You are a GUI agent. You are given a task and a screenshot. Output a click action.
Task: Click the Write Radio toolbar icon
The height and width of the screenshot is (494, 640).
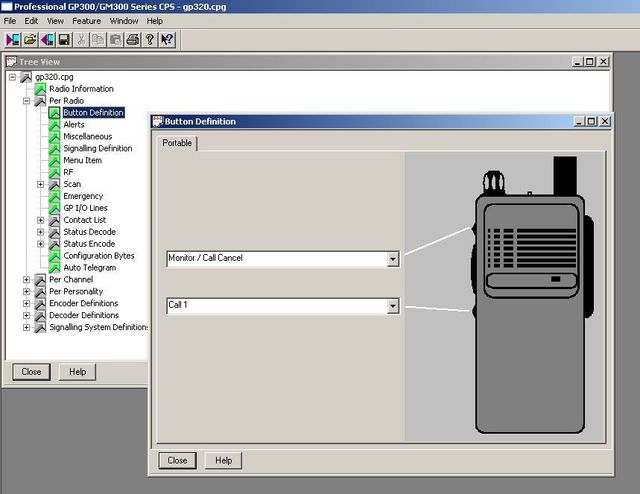coord(47,40)
